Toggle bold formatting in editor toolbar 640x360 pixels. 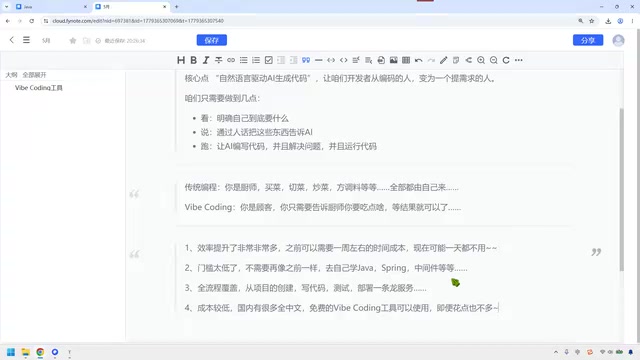[x=193, y=60]
